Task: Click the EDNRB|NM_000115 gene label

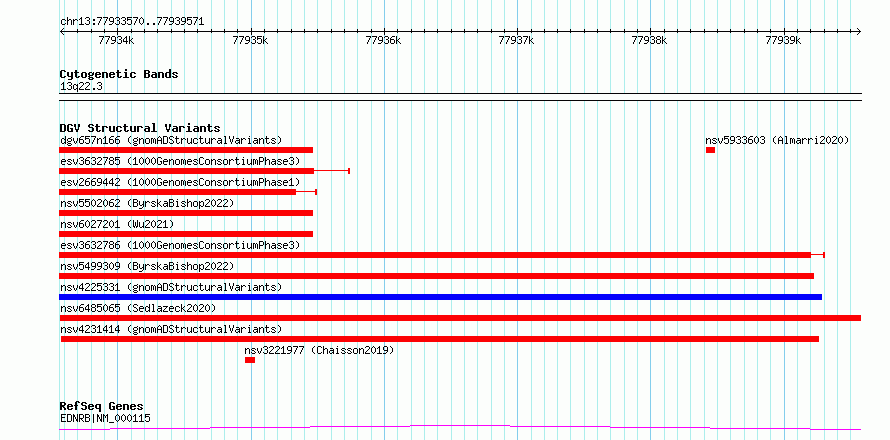Action: [x=105, y=419]
